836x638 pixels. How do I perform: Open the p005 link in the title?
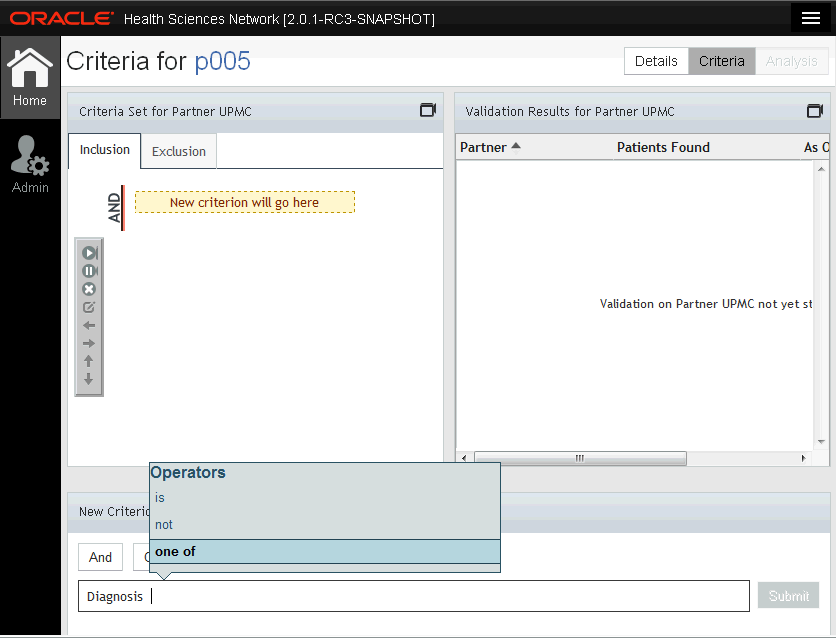click(x=222, y=61)
